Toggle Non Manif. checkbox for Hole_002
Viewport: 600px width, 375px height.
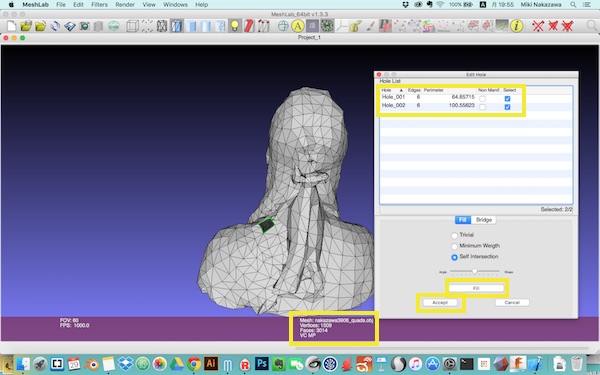pyautogui.click(x=483, y=107)
